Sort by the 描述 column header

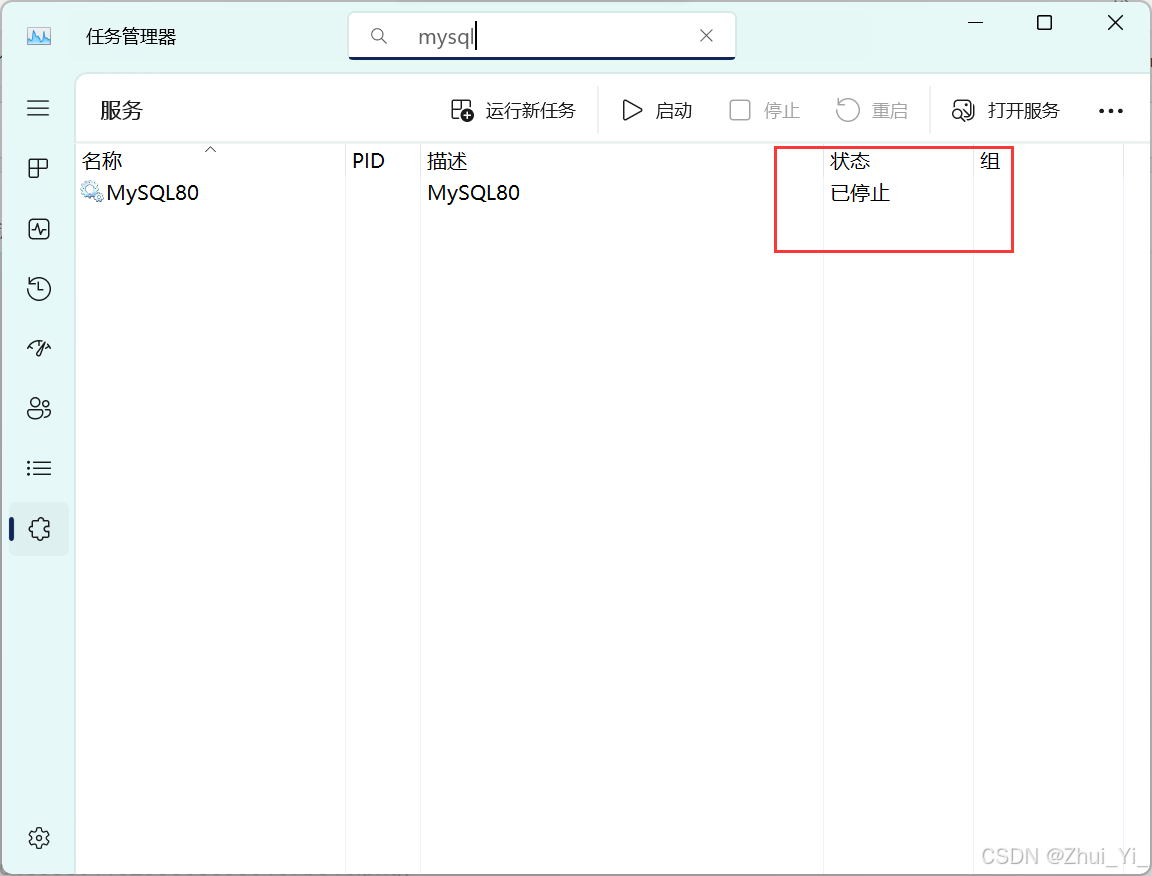tap(622, 160)
